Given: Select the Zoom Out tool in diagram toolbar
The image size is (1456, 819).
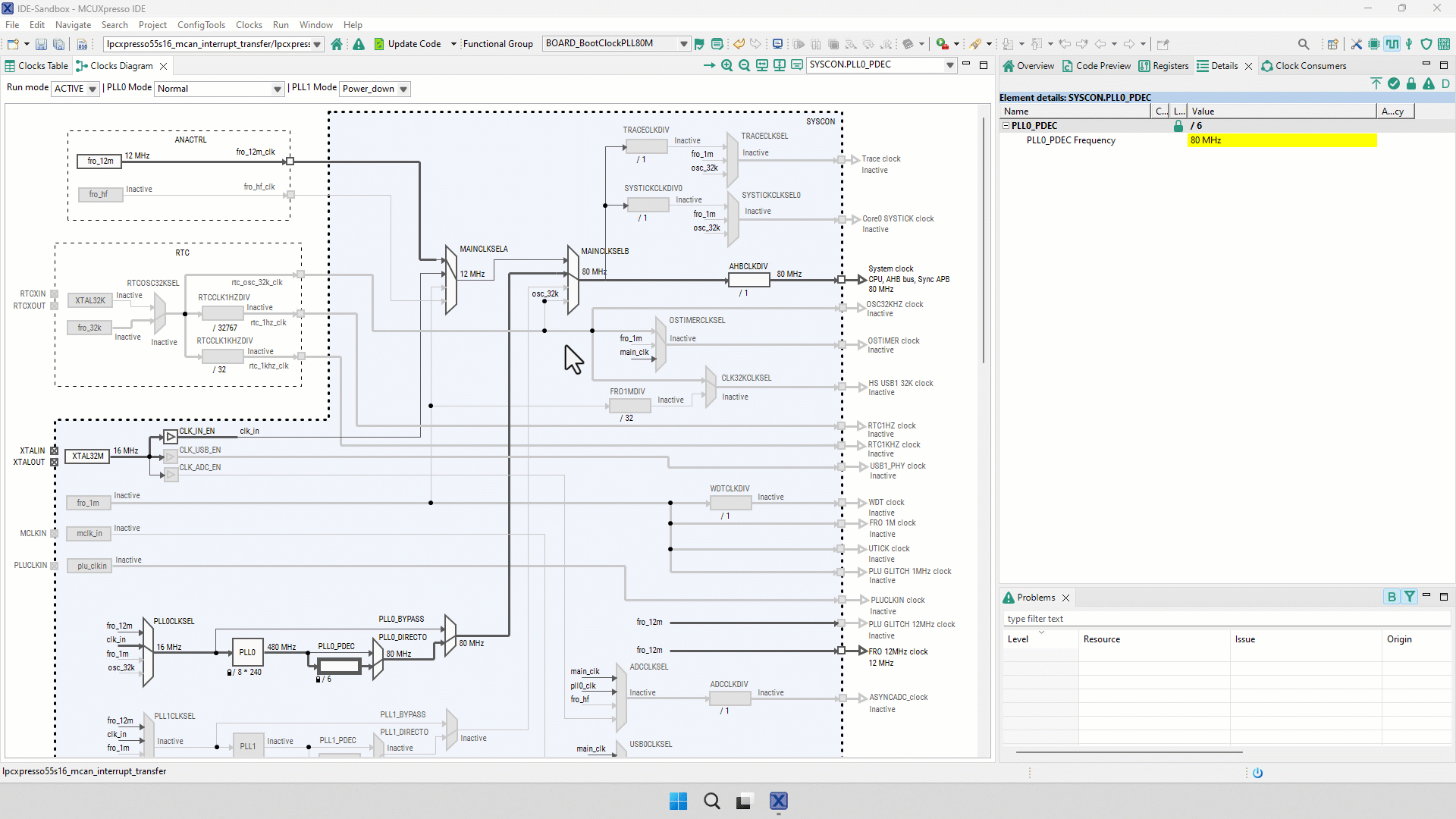Looking at the screenshot, I should point(745,65).
